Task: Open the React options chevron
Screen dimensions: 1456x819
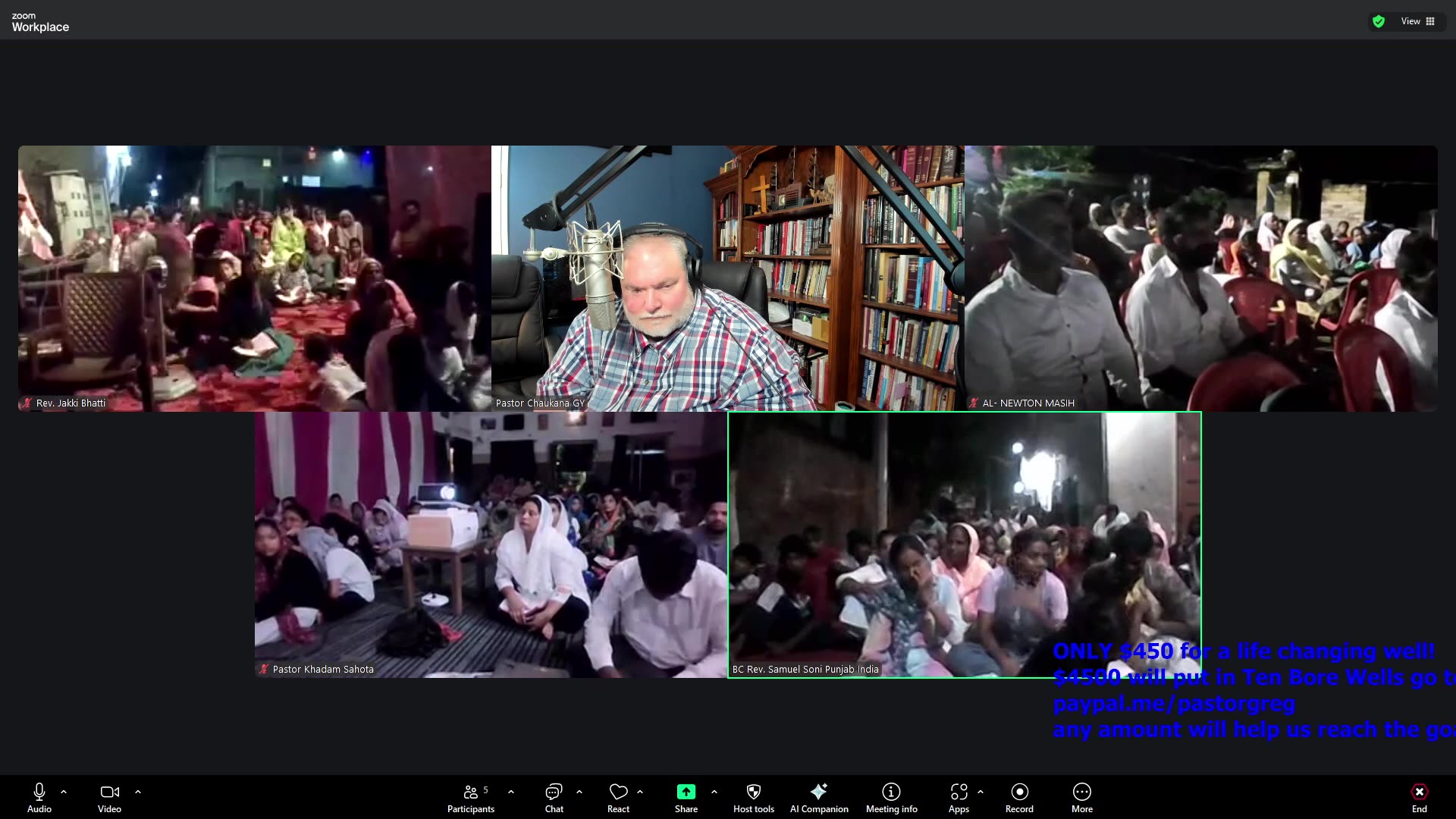Action: point(642,792)
